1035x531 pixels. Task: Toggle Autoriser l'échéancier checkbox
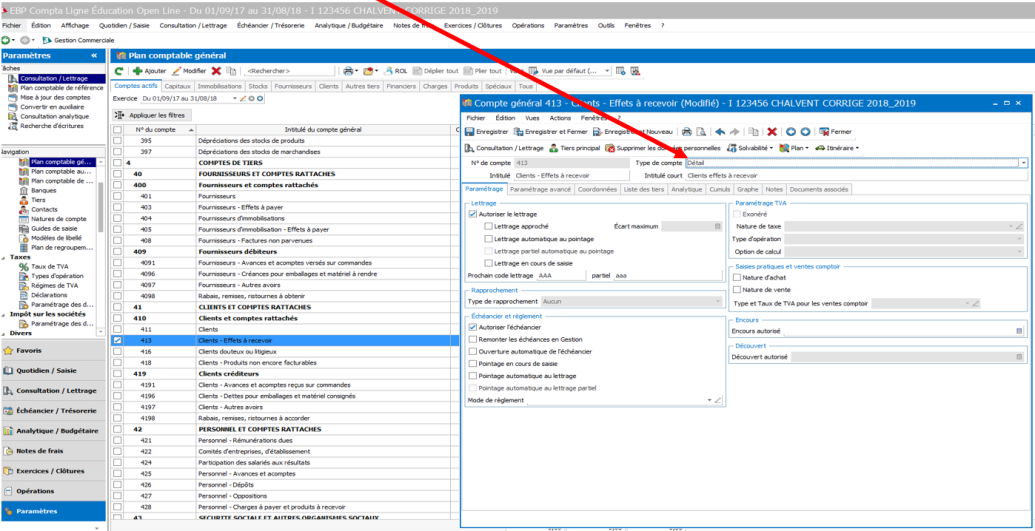click(472, 327)
